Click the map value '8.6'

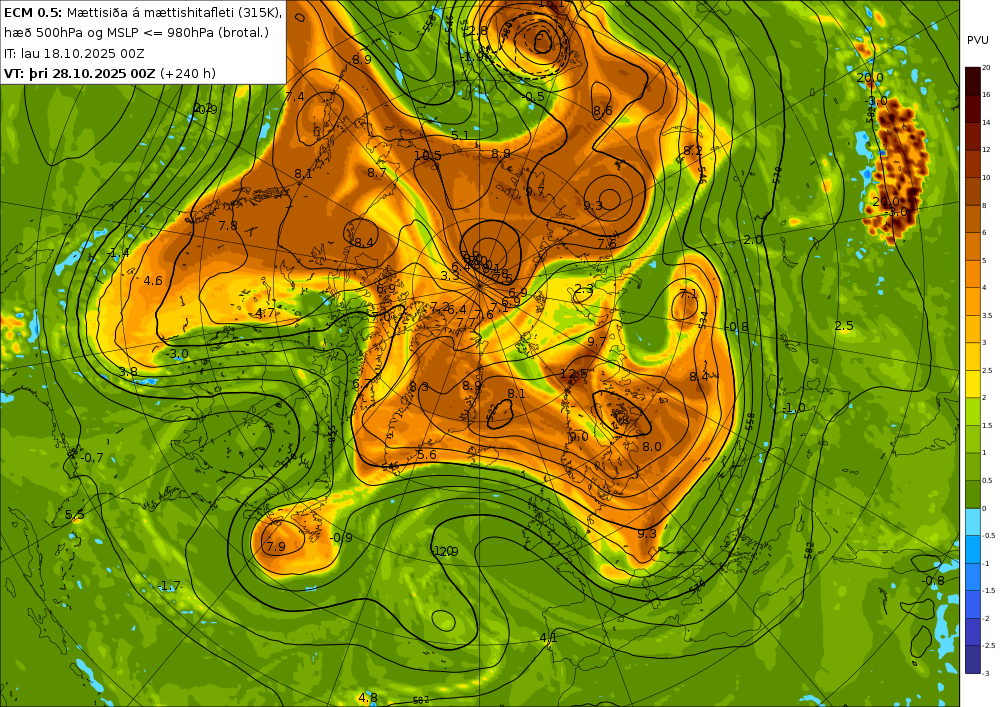603,110
